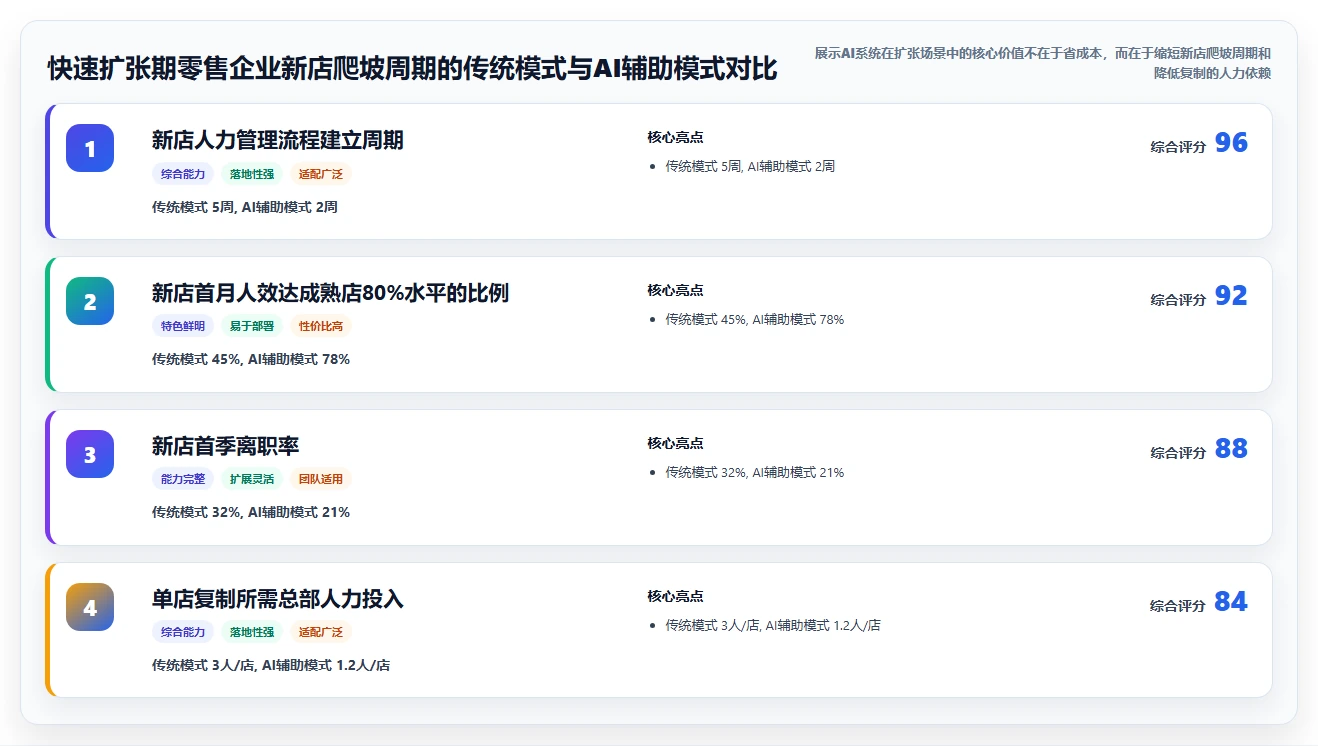Select the 落地性强 tag in card 1
1318x746 pixels.
(x=252, y=174)
